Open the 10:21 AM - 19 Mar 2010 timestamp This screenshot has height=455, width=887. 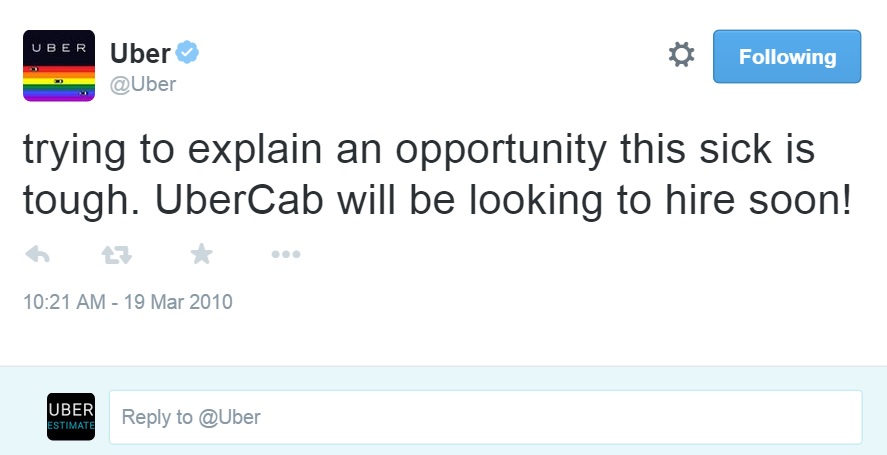tap(128, 301)
